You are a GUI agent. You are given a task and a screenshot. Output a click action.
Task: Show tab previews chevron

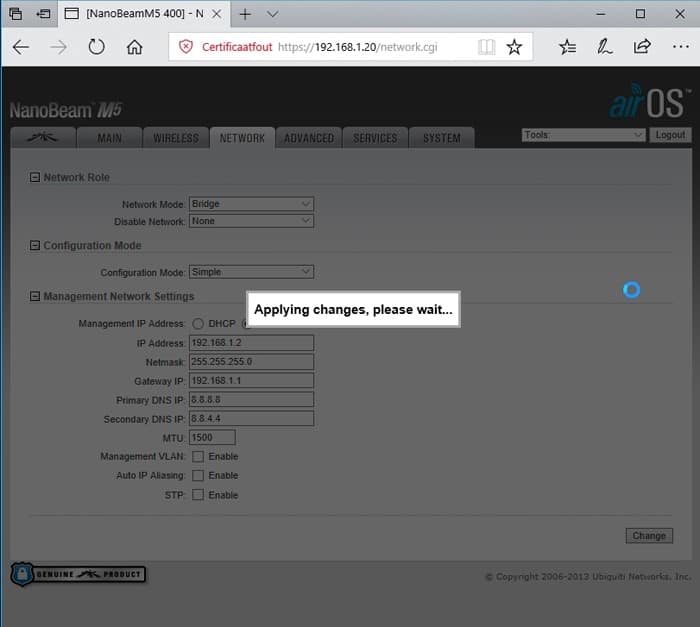point(272,14)
